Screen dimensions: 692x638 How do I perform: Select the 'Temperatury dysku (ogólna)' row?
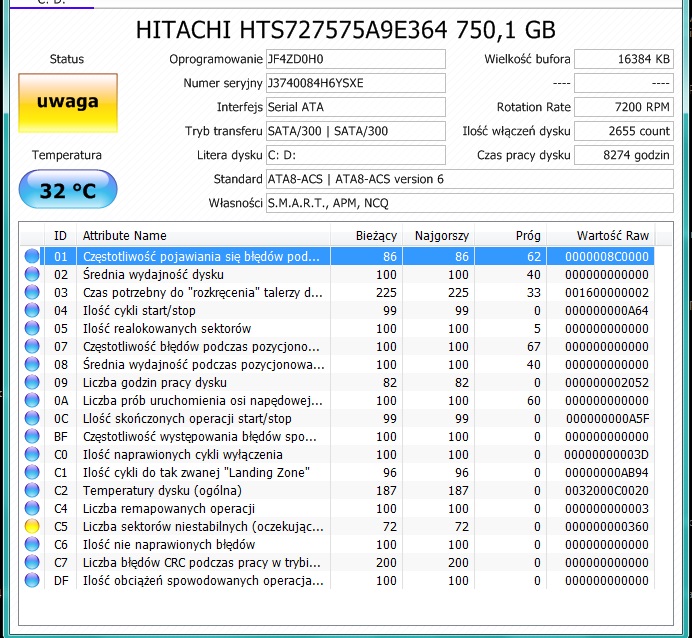pos(338,491)
